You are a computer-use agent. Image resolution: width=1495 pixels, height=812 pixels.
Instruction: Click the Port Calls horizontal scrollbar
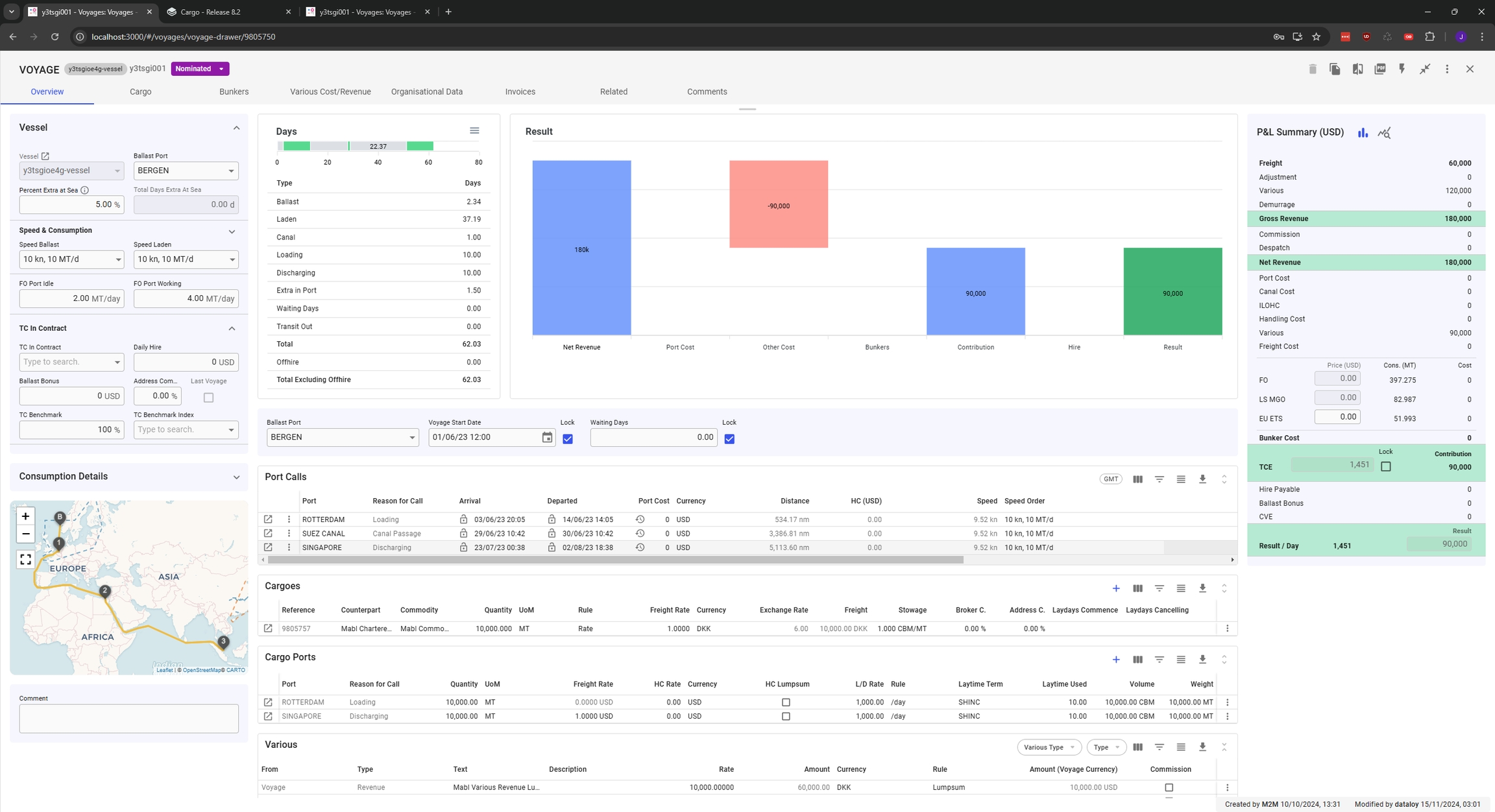[x=615, y=560]
